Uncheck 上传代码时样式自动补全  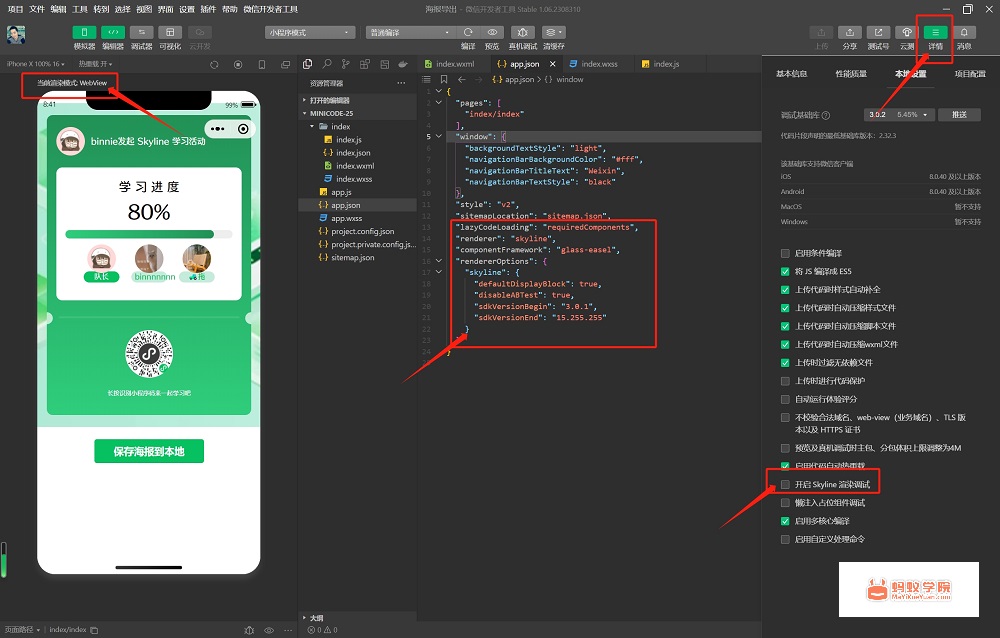[785, 290]
